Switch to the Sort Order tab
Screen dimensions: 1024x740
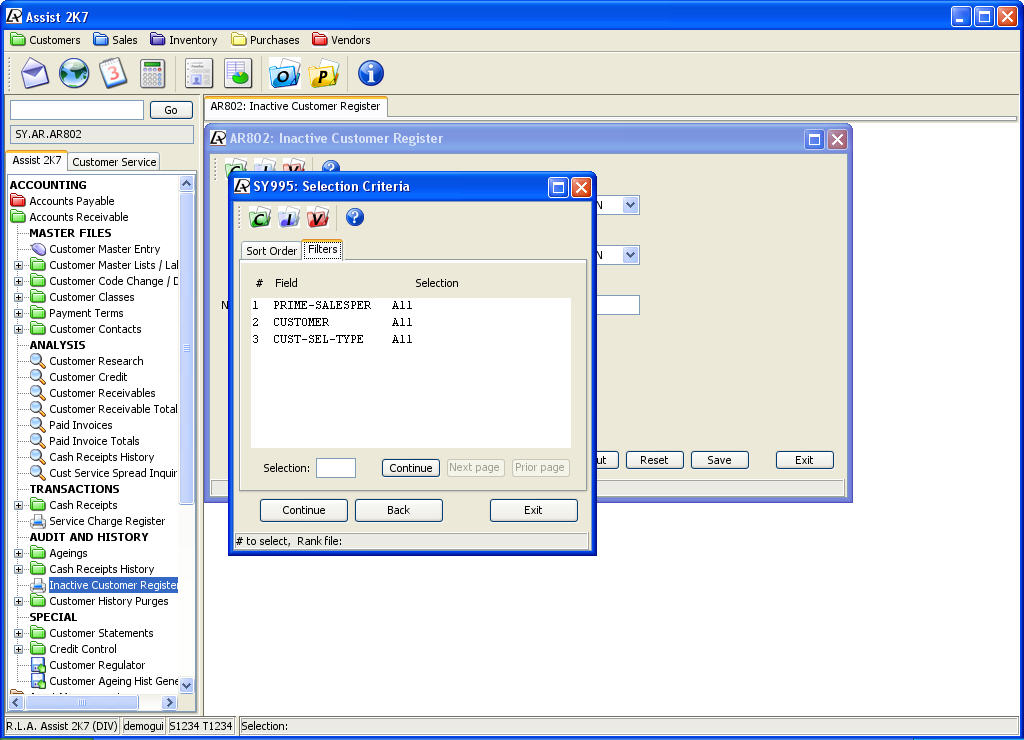pyautogui.click(x=271, y=251)
